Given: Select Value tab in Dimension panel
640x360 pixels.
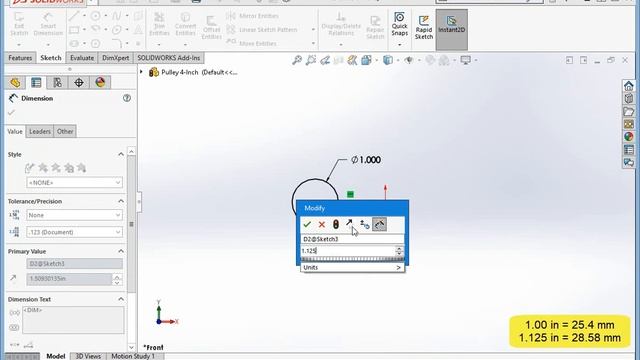Looking at the screenshot, I should 15,131.
